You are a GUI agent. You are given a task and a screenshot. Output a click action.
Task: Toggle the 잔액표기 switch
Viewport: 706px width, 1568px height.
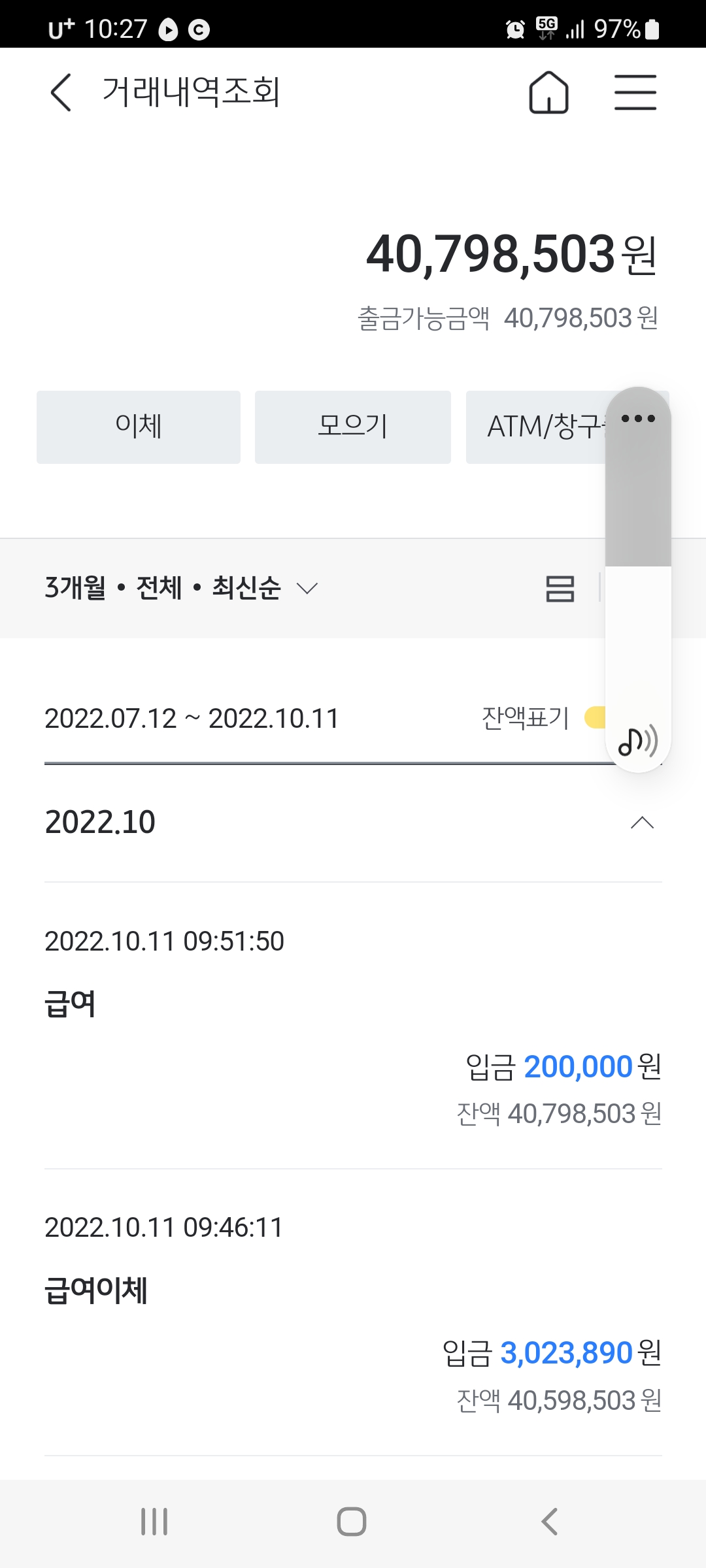coord(595,717)
